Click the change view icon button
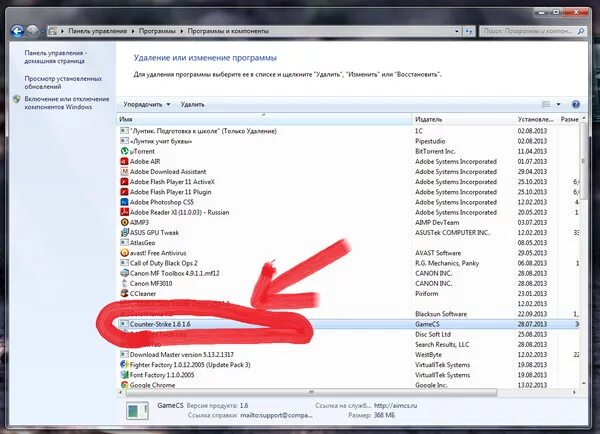 coord(546,104)
